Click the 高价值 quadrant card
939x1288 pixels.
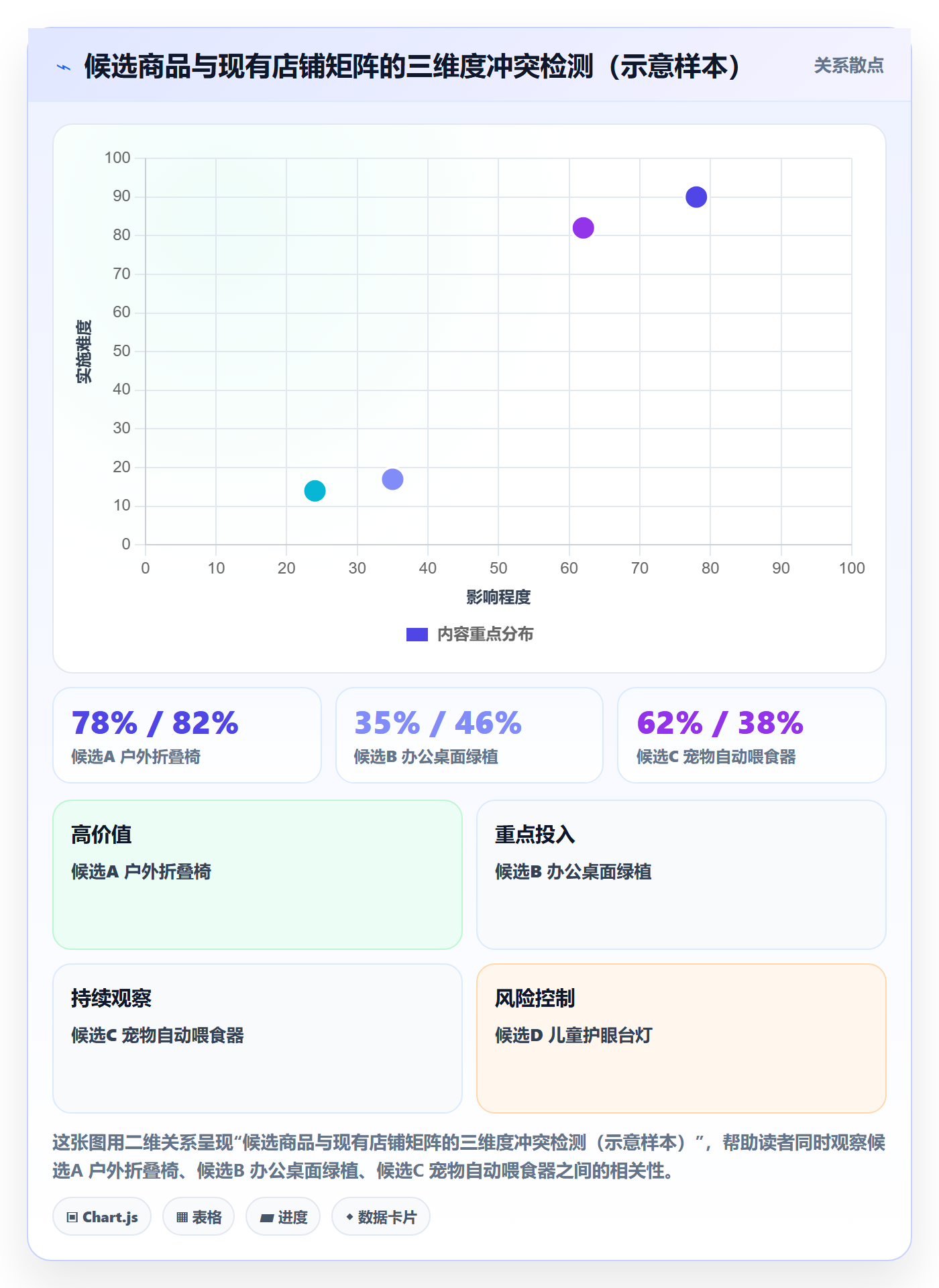click(x=258, y=875)
